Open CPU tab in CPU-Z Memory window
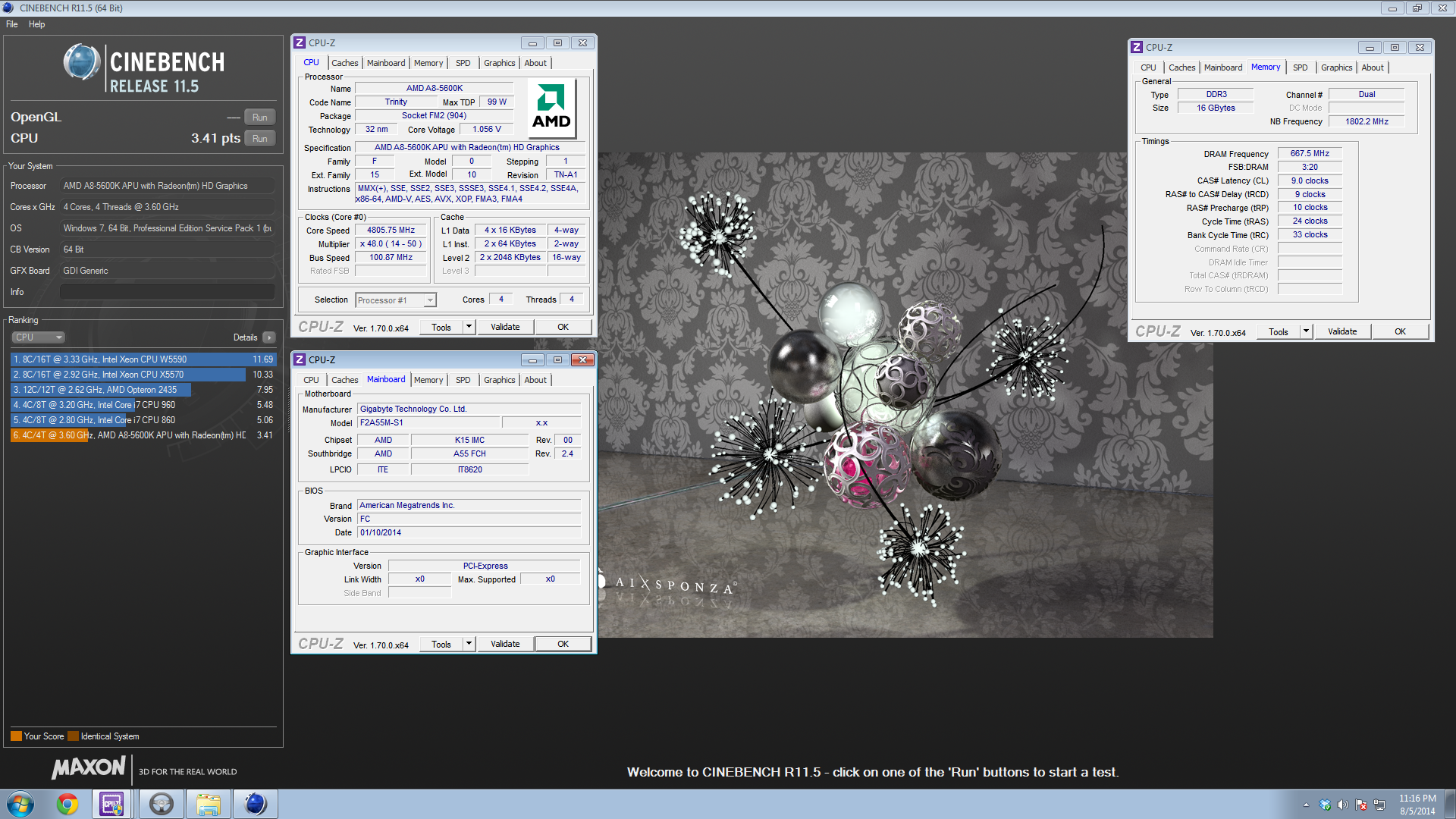This screenshot has width=1456, height=819. click(x=1149, y=68)
